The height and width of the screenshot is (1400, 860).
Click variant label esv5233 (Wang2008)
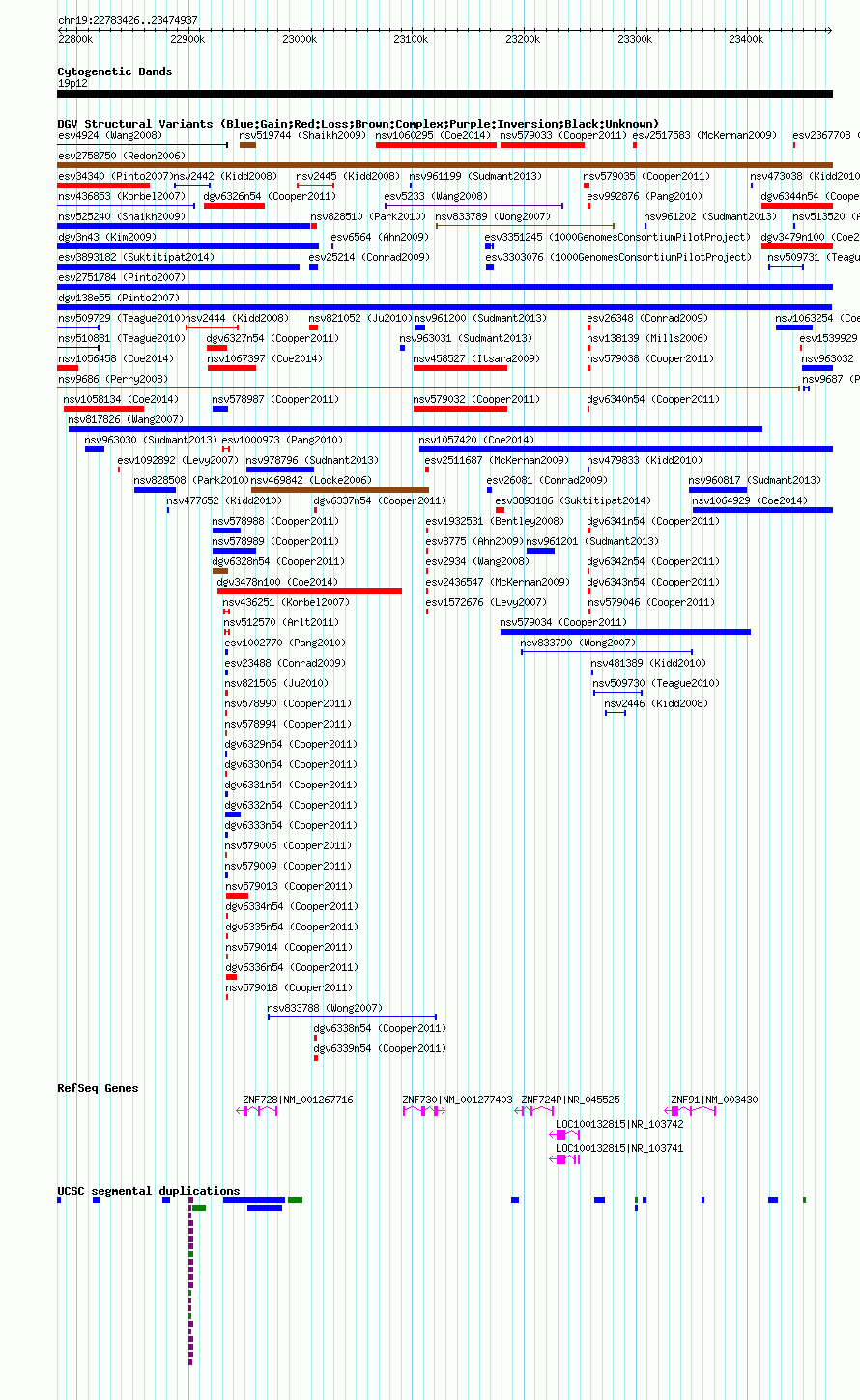coord(437,196)
